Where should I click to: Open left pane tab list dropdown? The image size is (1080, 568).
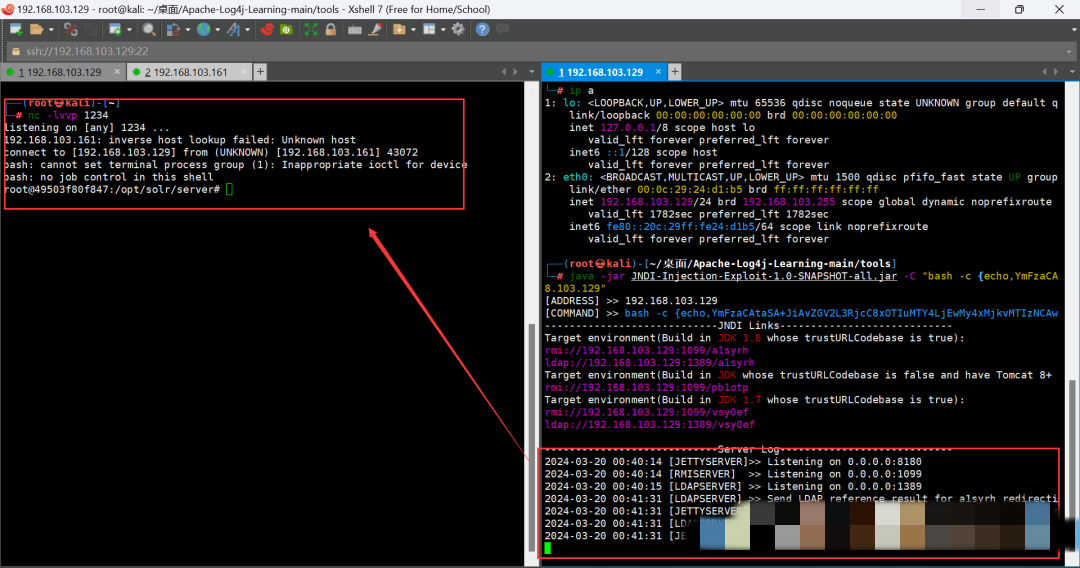(532, 72)
